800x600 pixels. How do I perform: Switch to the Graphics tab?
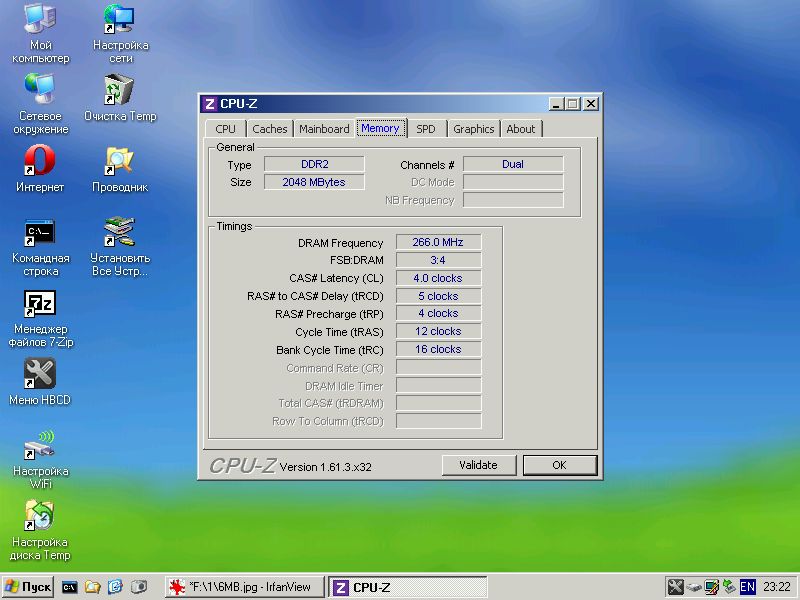click(x=474, y=129)
